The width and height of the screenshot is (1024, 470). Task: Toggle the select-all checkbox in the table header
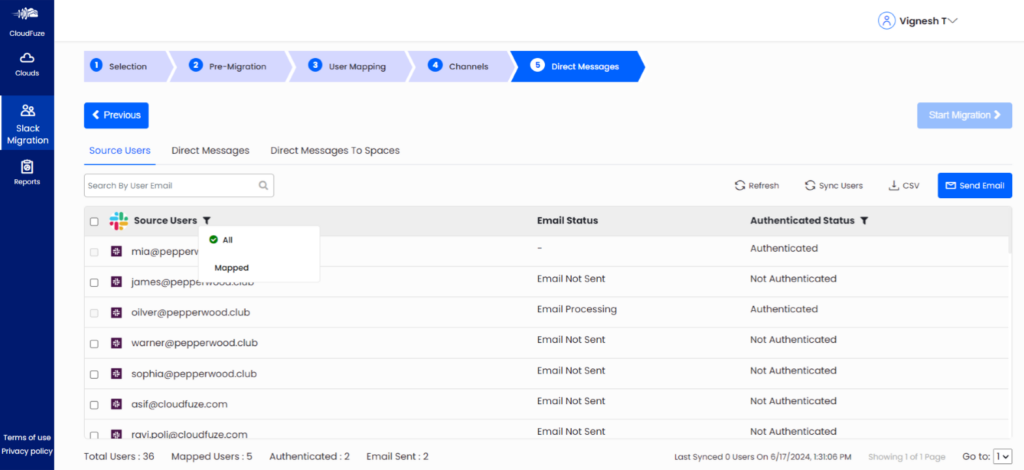tap(94, 221)
